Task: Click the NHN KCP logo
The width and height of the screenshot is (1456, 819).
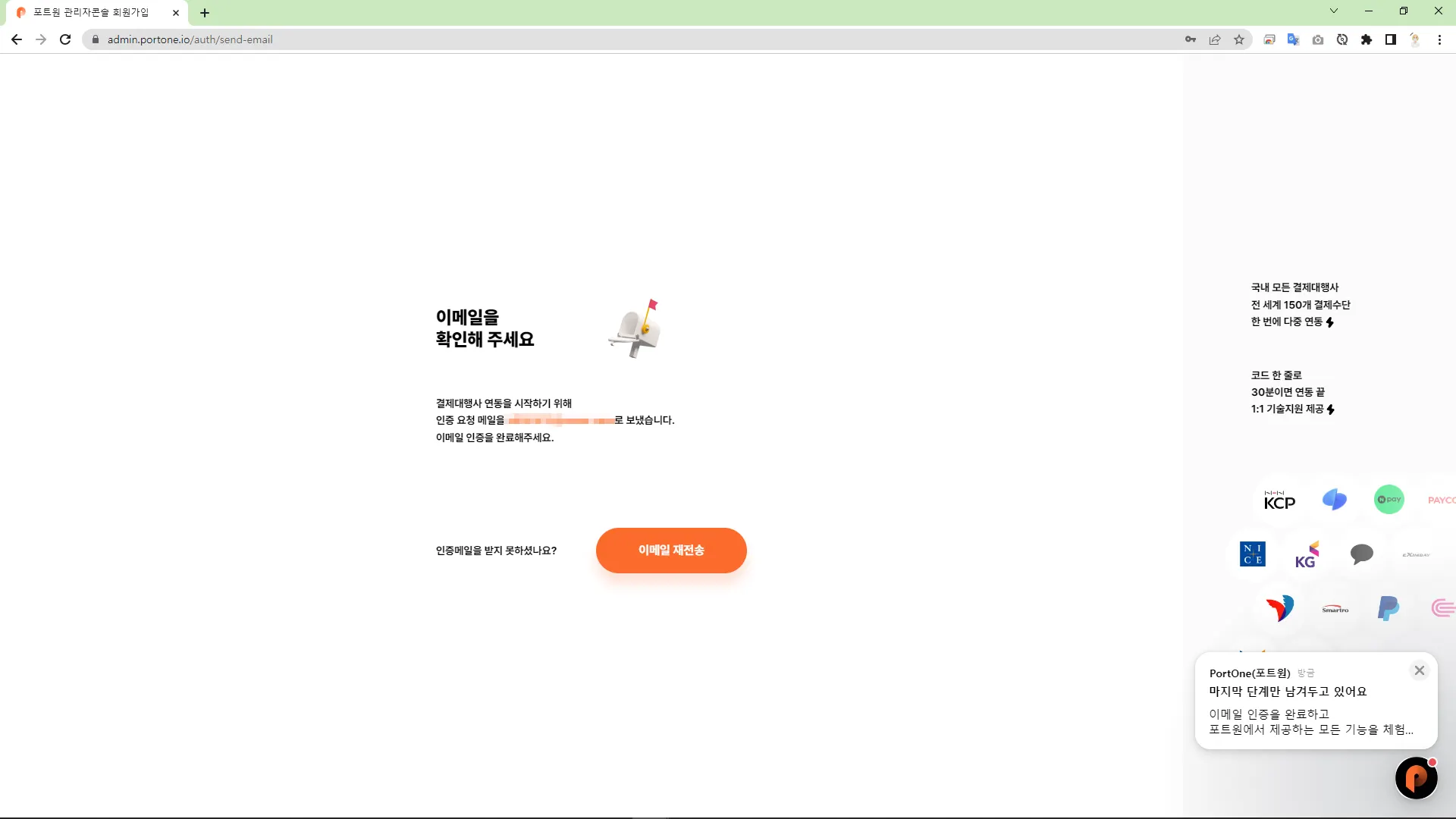Action: [1279, 500]
